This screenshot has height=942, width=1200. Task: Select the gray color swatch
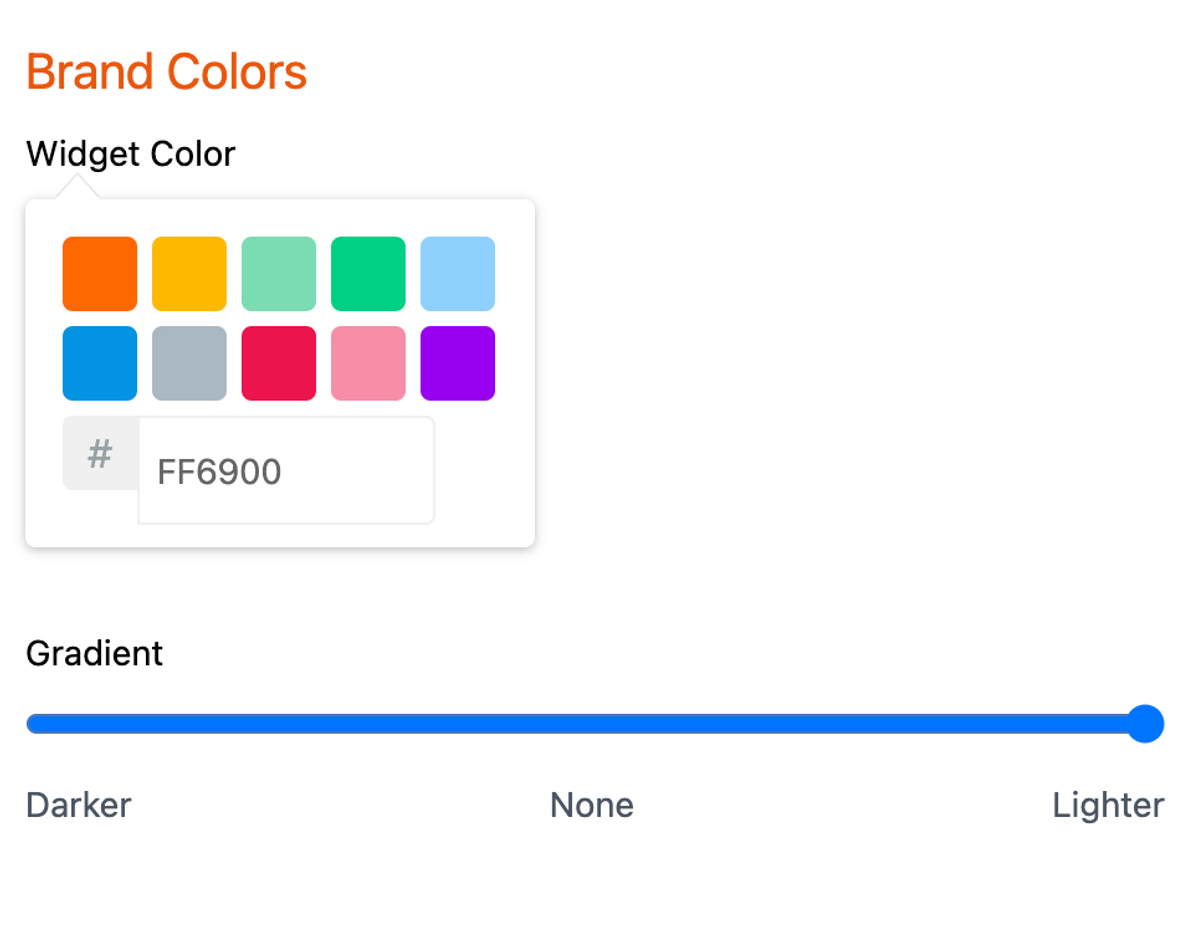tap(189, 363)
